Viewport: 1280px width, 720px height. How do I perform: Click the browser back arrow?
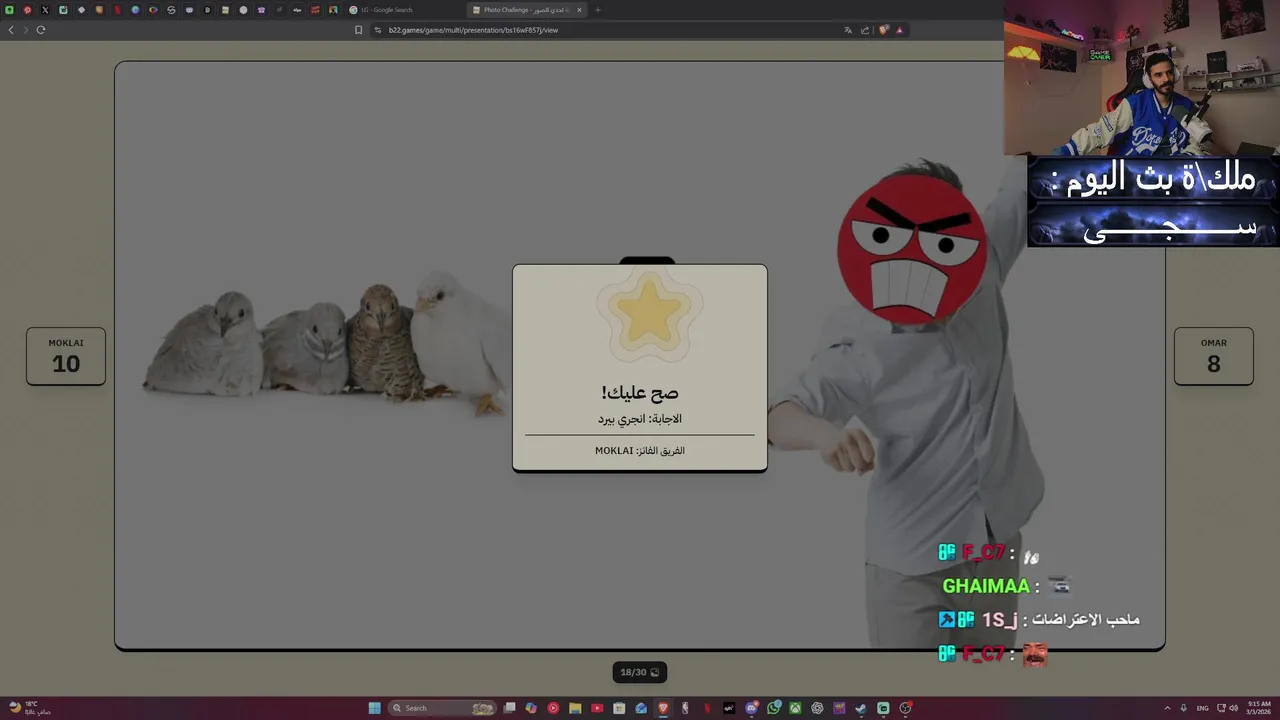point(11,30)
